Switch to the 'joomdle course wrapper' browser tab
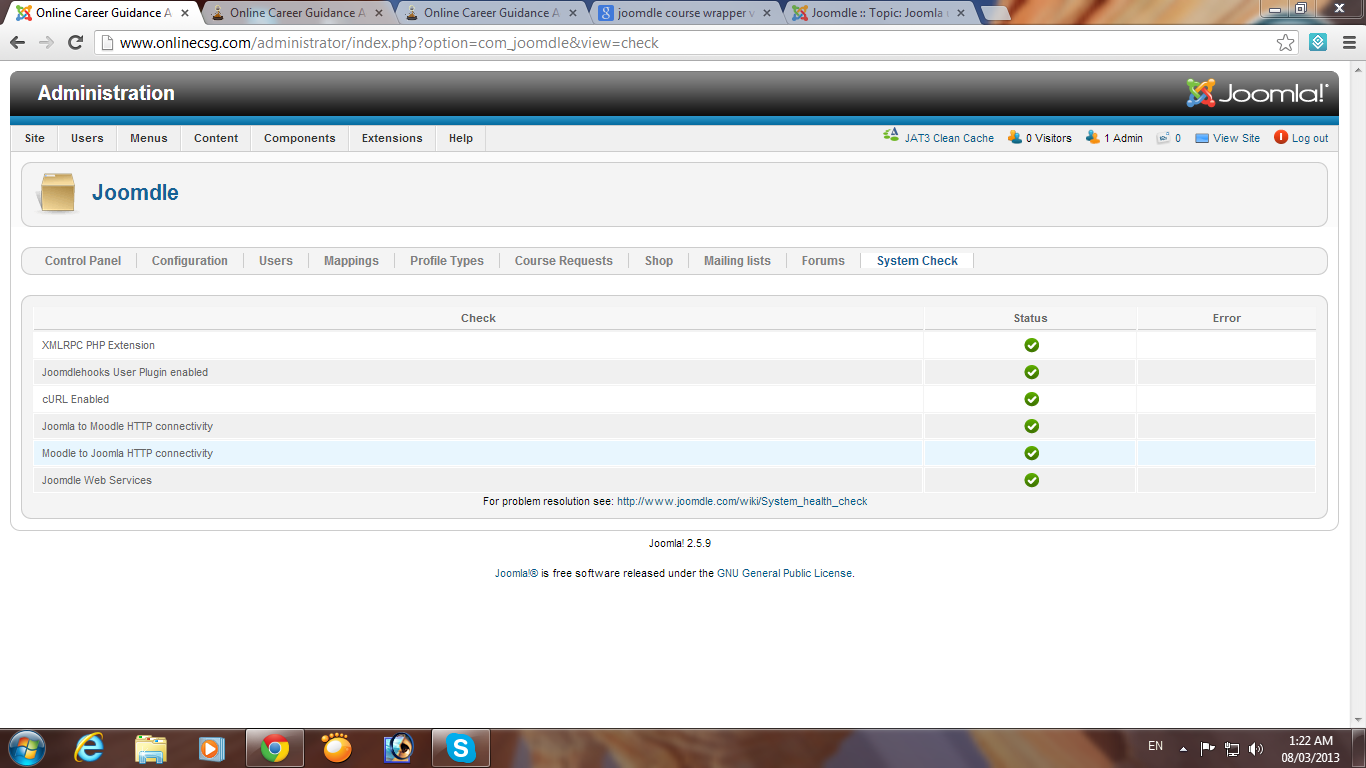The image size is (1366, 768). (686, 13)
